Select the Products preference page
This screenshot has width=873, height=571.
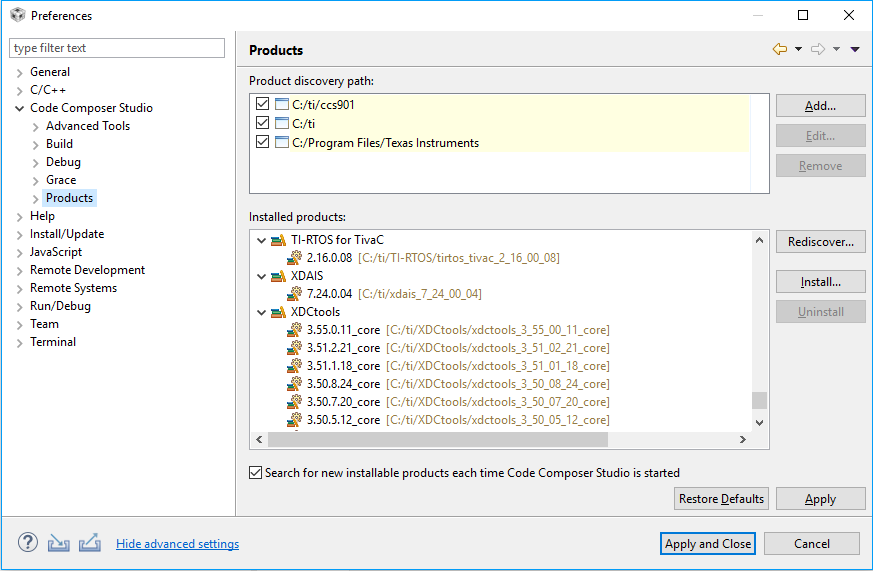70,198
